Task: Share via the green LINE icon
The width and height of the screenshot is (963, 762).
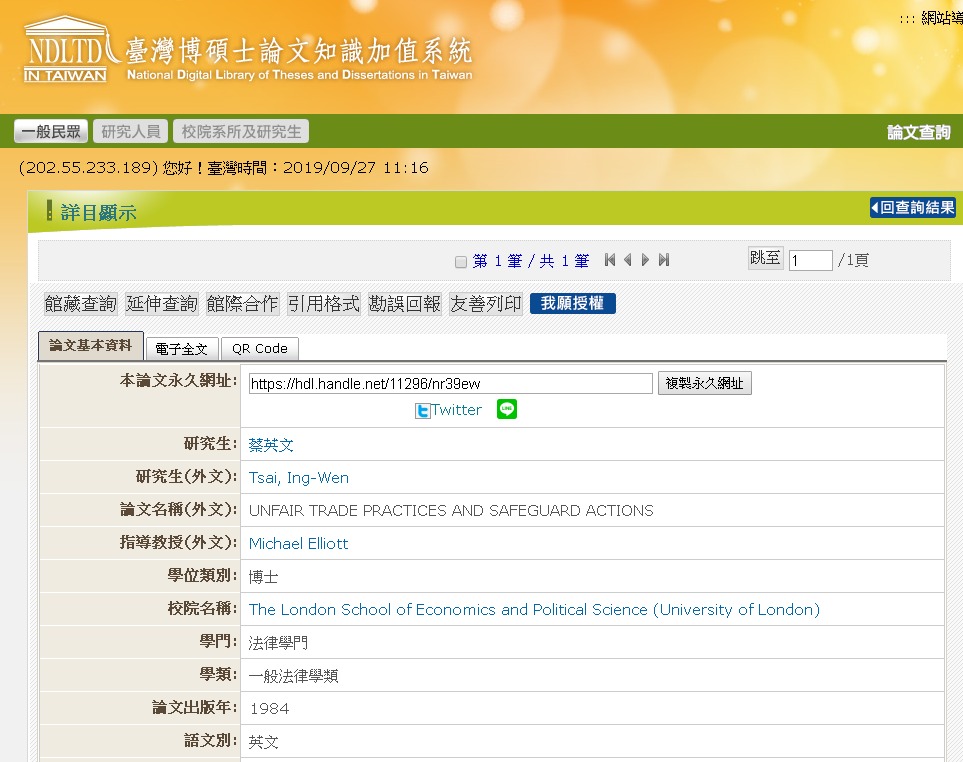Action: click(x=507, y=409)
